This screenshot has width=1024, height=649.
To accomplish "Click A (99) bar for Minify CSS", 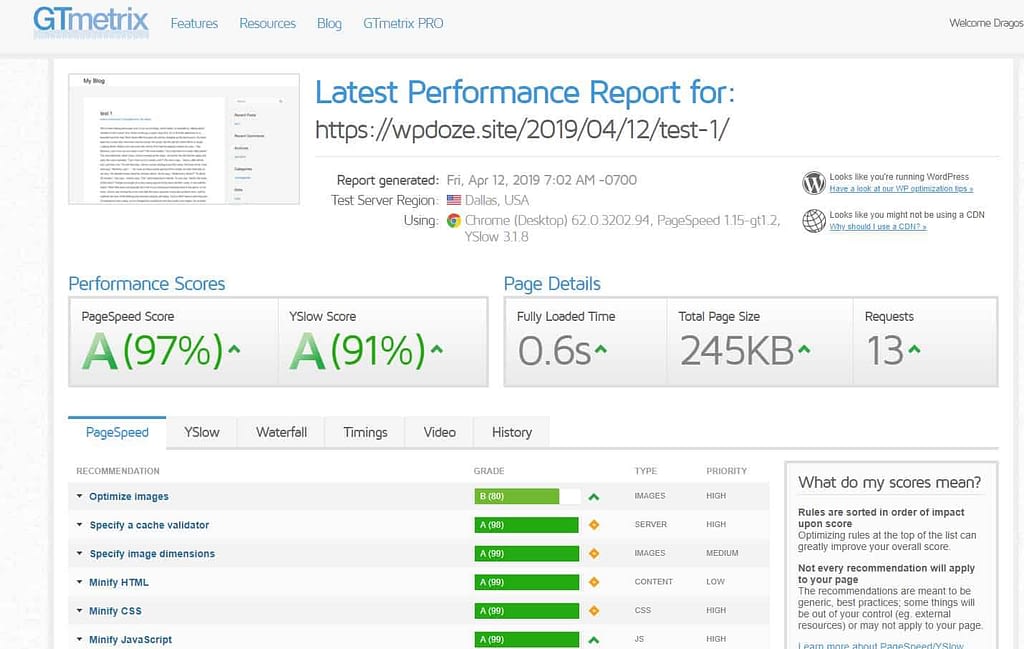I will pyautogui.click(x=527, y=611).
